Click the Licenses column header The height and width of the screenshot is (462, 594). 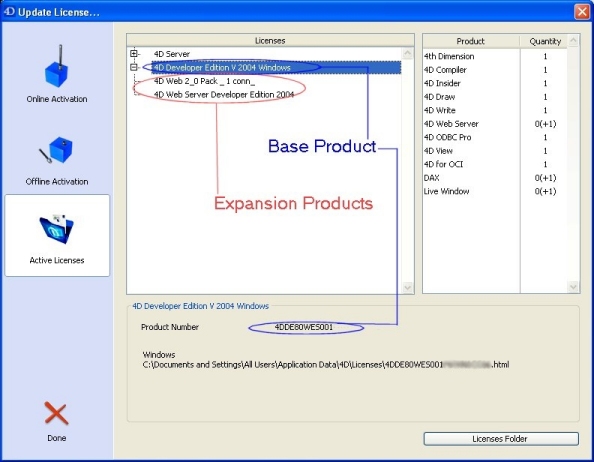[270, 41]
